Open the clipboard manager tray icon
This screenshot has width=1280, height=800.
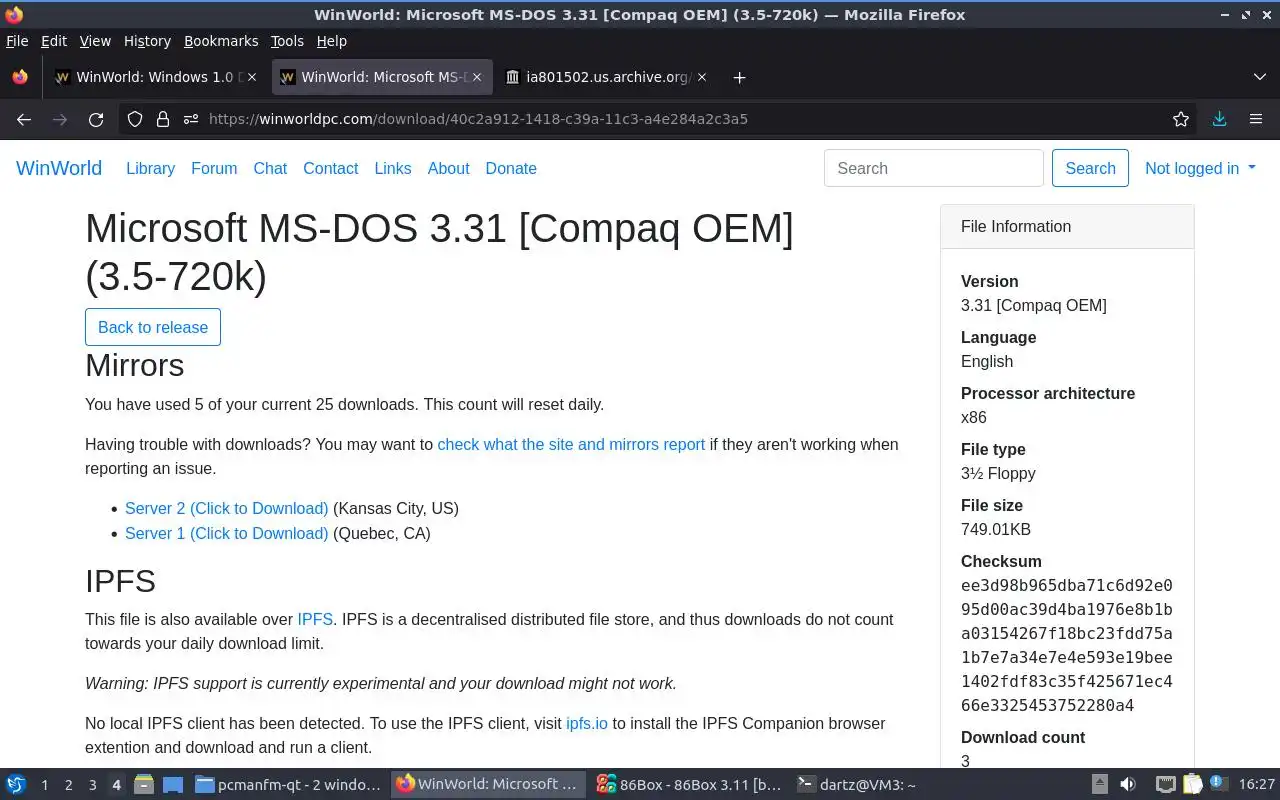click(x=1193, y=784)
